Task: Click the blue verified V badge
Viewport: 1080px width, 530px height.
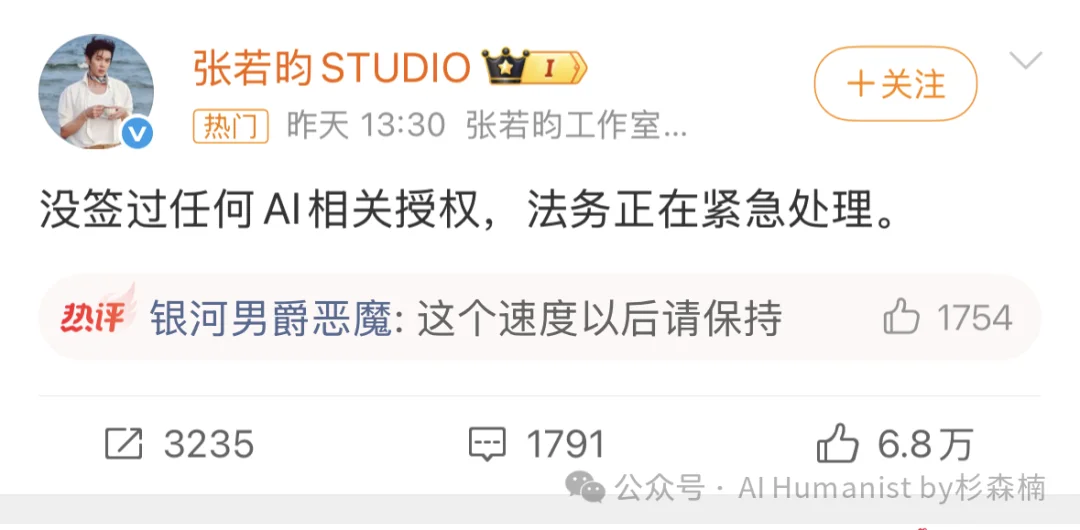Action: (x=138, y=134)
